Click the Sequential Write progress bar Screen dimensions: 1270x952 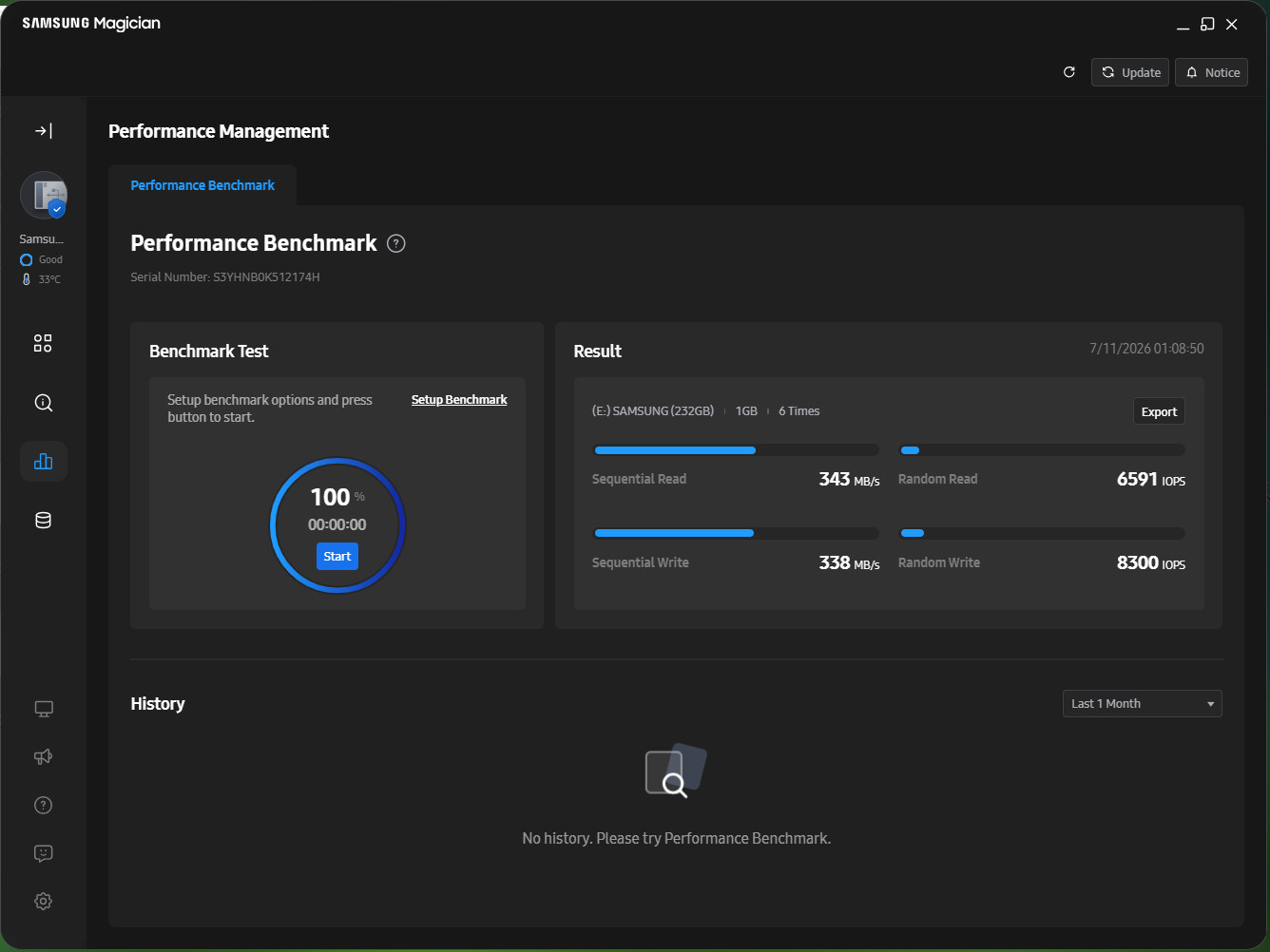(x=736, y=533)
